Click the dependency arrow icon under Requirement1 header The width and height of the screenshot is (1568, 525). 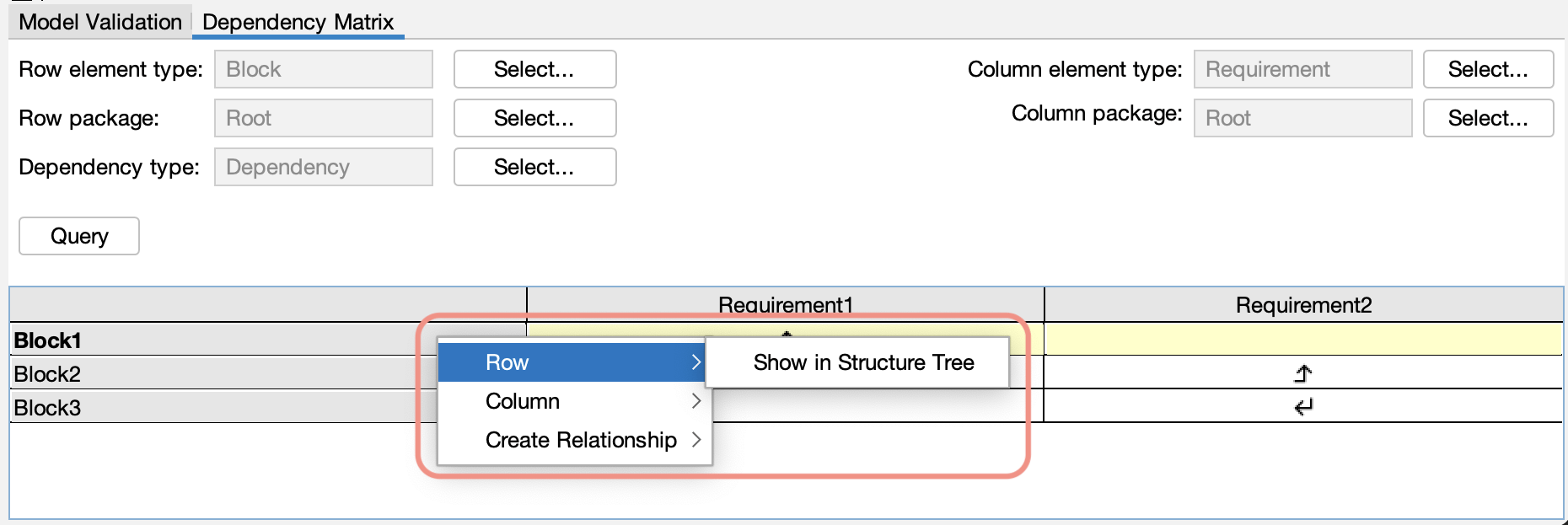tap(786, 333)
